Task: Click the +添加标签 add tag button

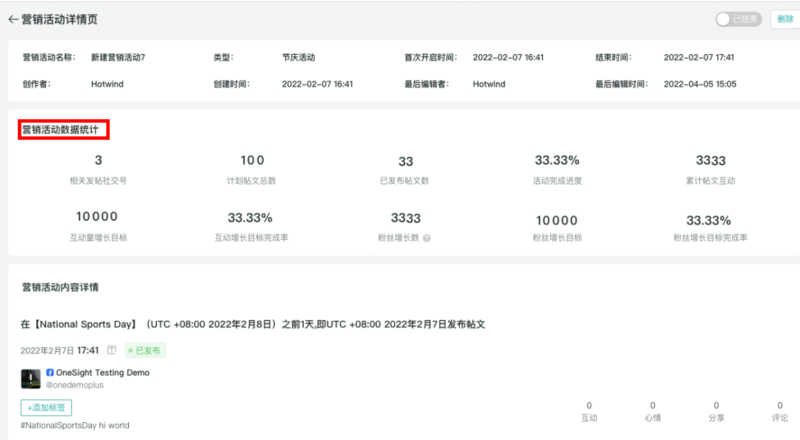Action: [x=46, y=407]
